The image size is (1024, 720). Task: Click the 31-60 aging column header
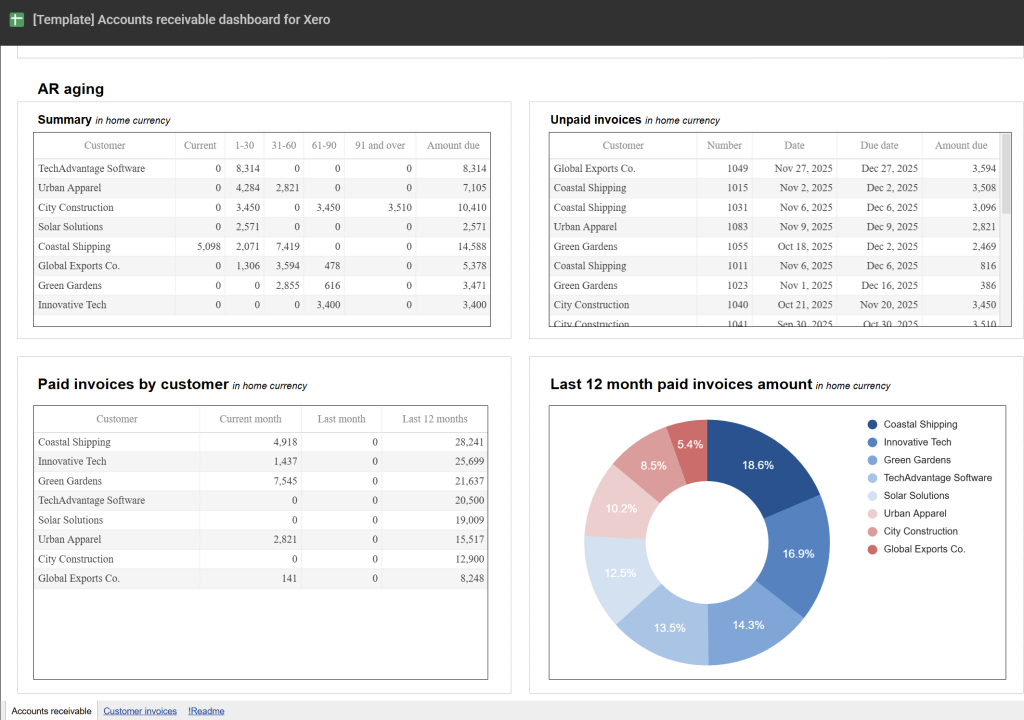click(283, 146)
